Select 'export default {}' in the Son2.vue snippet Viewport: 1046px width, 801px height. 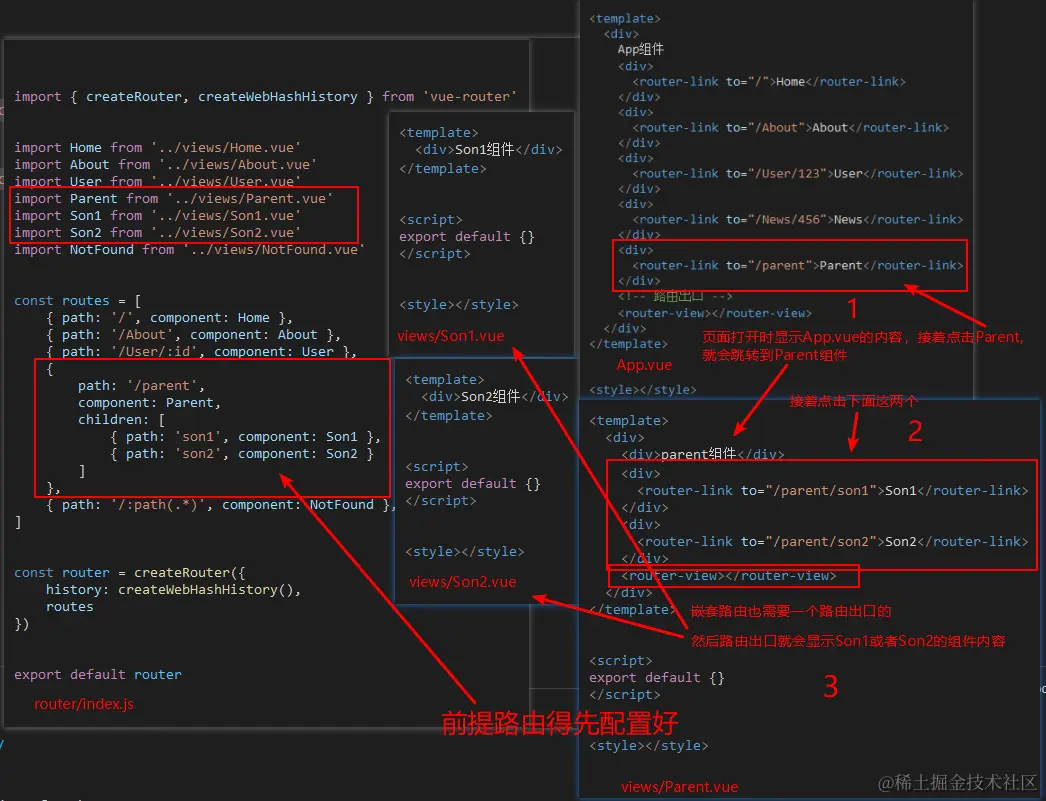coord(473,484)
